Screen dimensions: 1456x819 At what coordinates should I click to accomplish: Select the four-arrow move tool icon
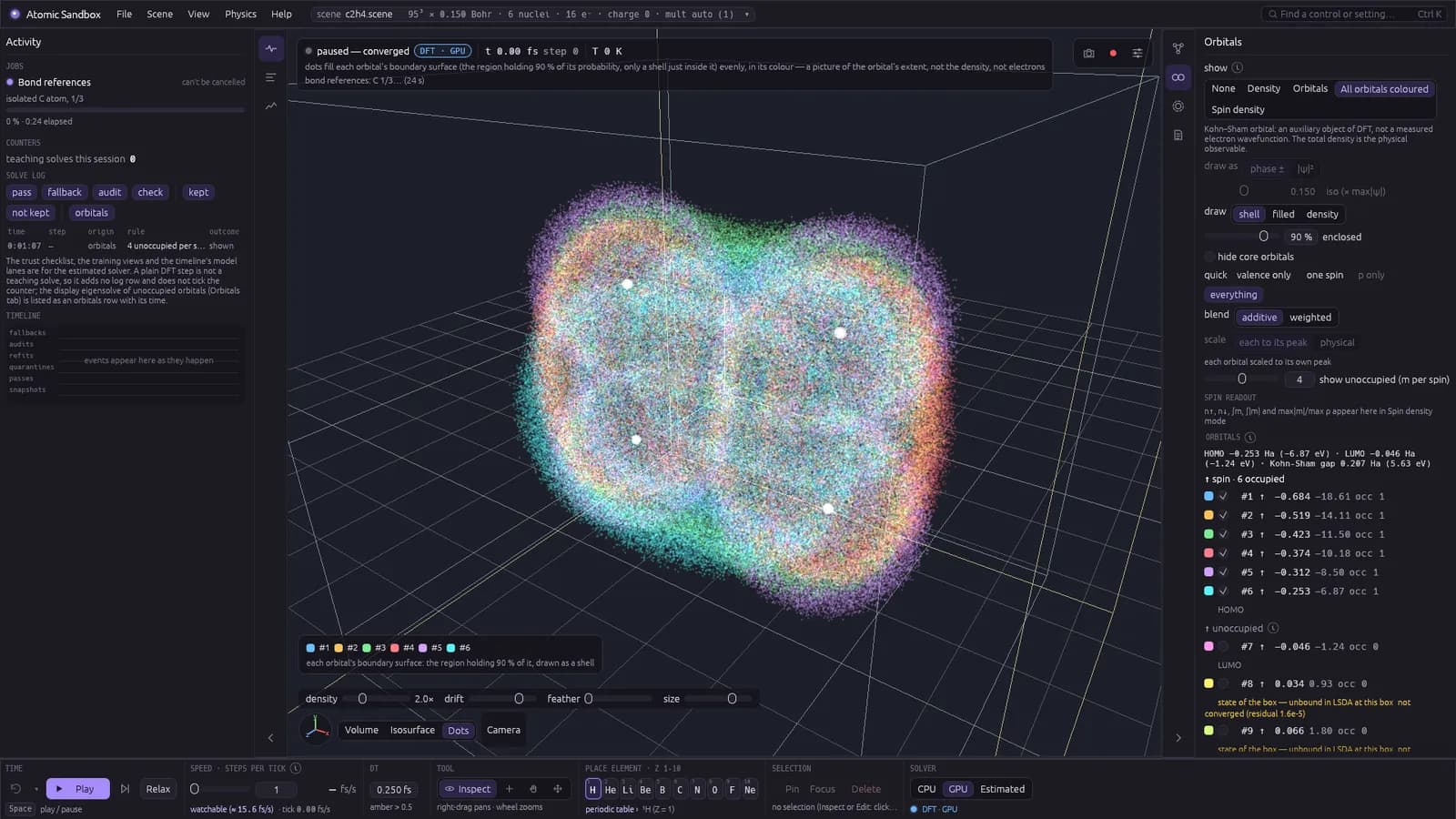click(558, 789)
